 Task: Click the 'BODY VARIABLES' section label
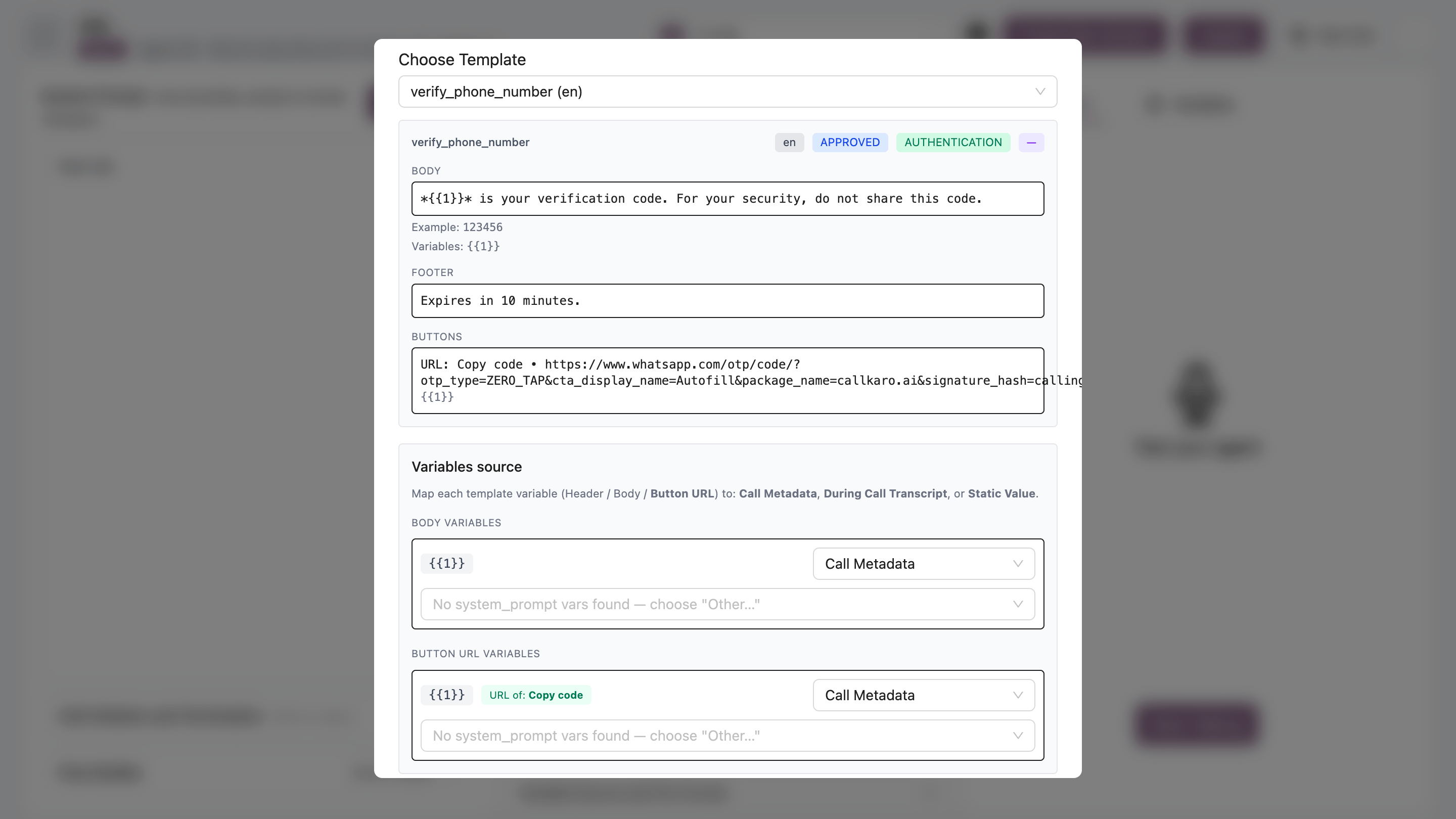coord(456,523)
